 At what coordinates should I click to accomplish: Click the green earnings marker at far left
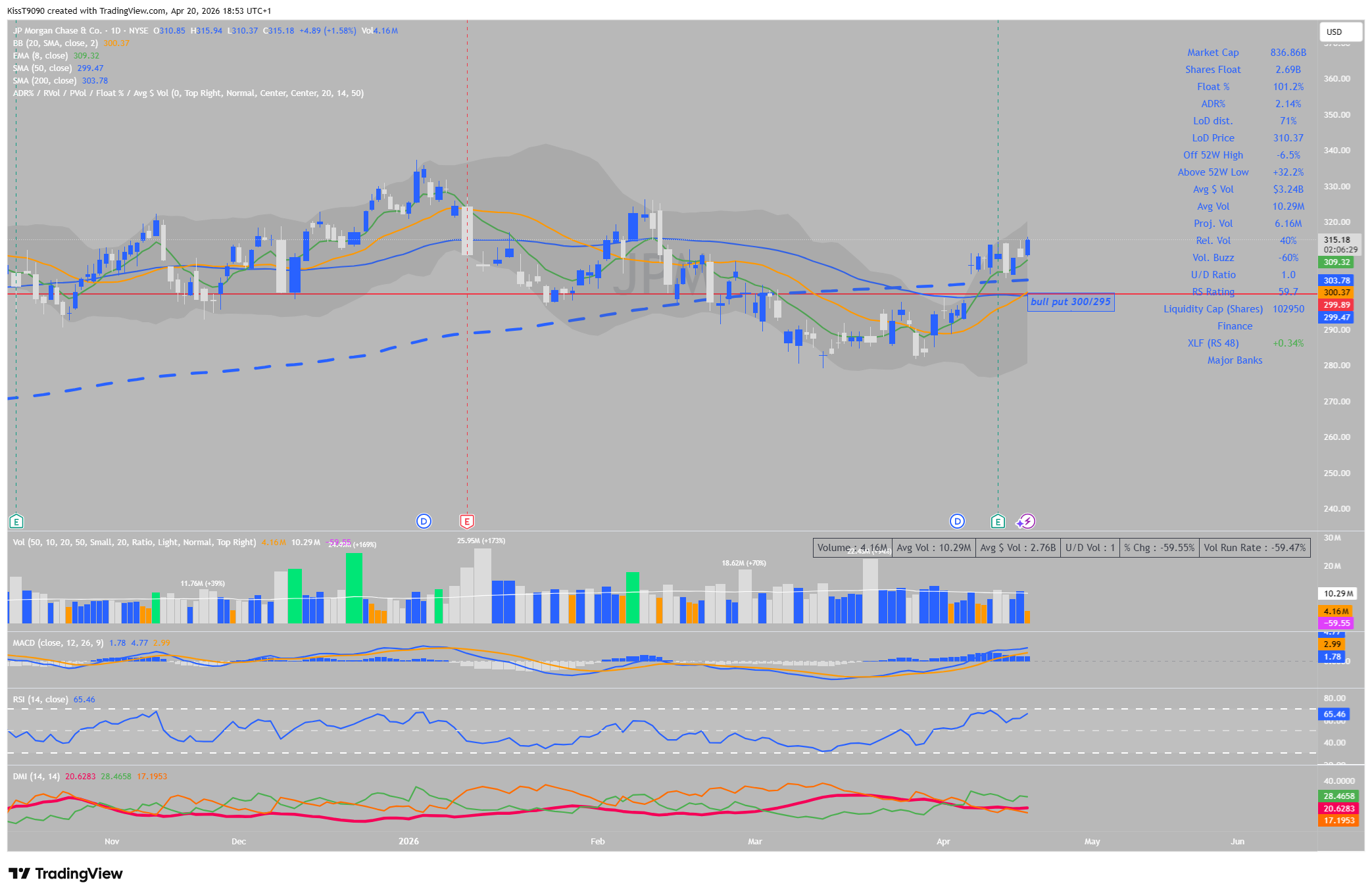pos(16,521)
